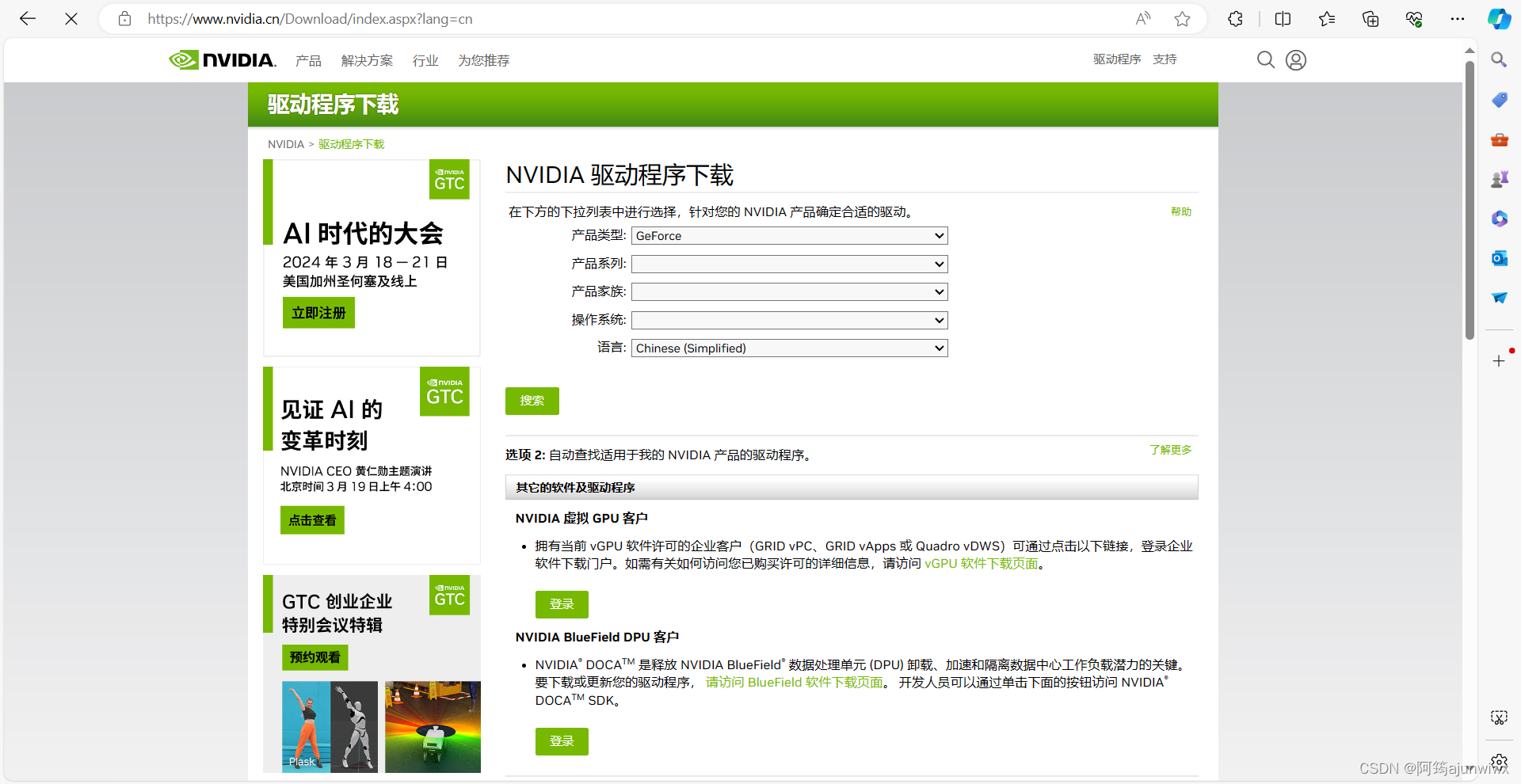1521x784 pixels.
Task: Click the Plask dancer thumbnail
Action: point(330,726)
